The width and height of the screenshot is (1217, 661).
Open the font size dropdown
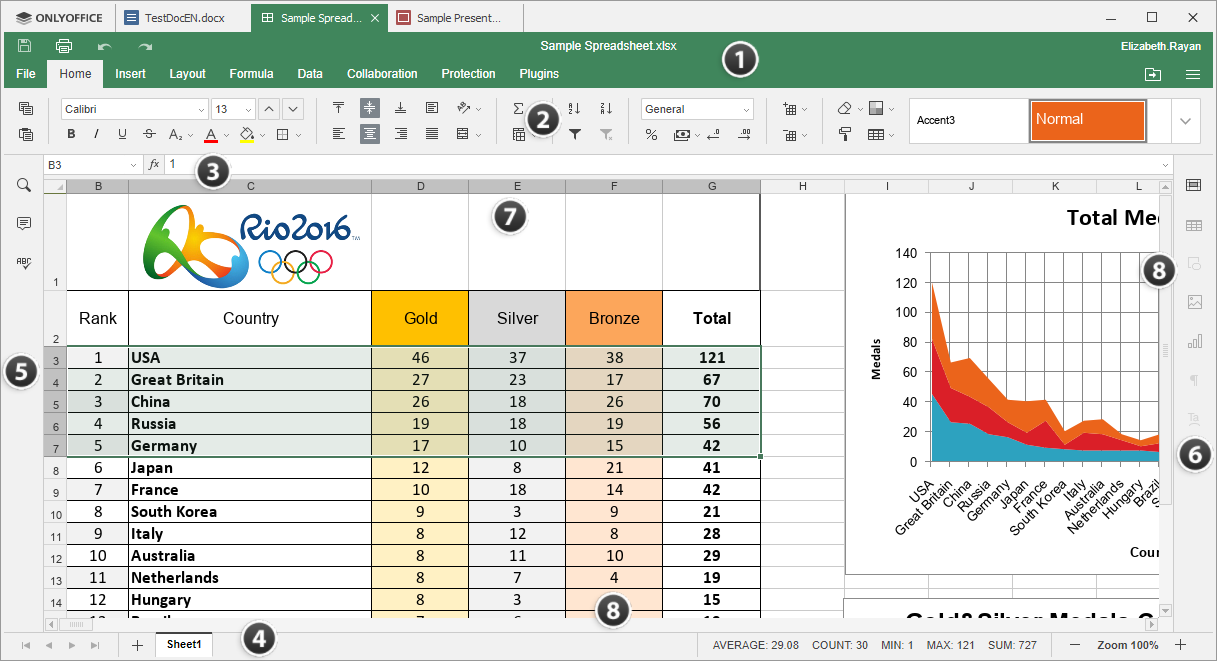click(x=248, y=110)
